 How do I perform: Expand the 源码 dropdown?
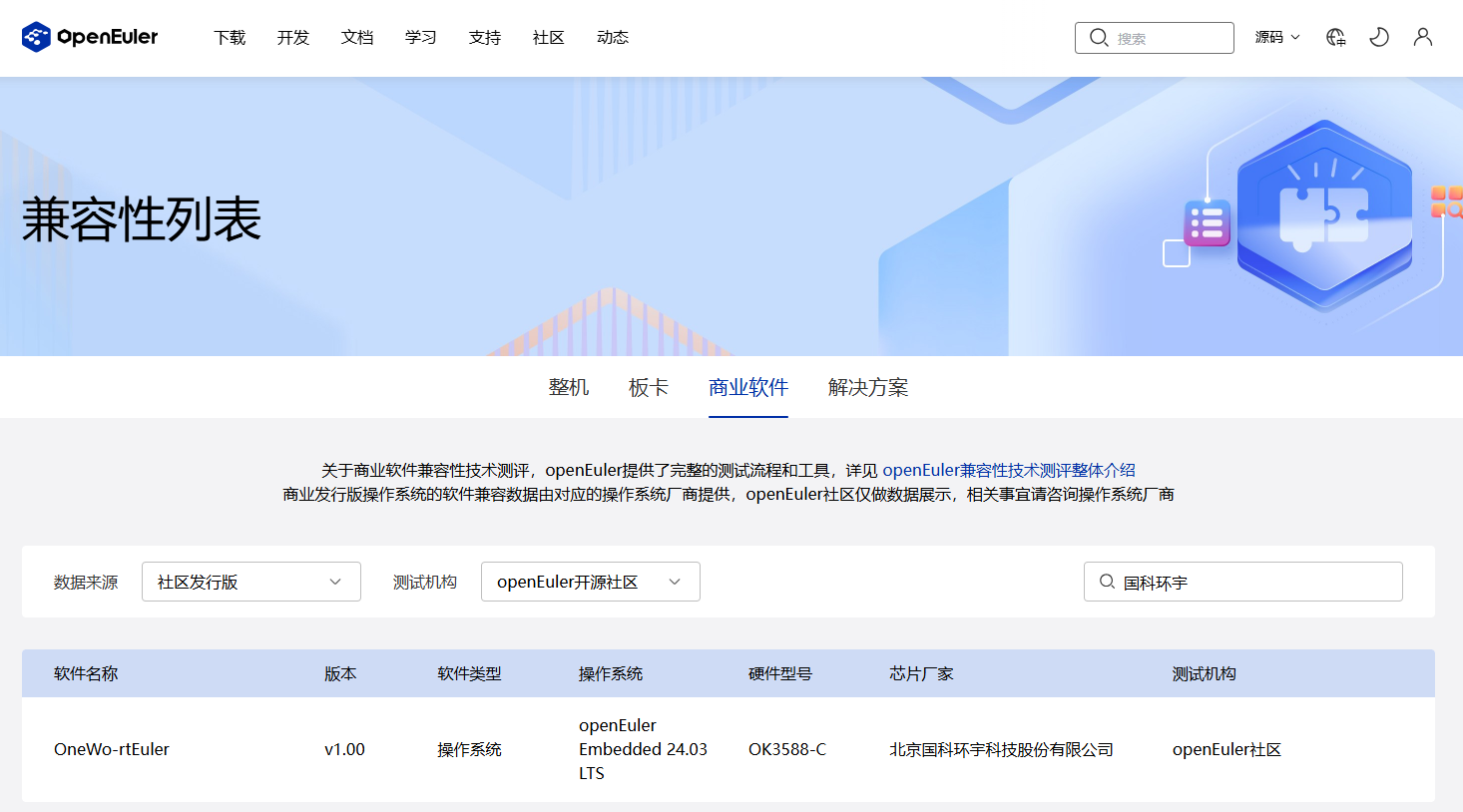(x=1277, y=37)
